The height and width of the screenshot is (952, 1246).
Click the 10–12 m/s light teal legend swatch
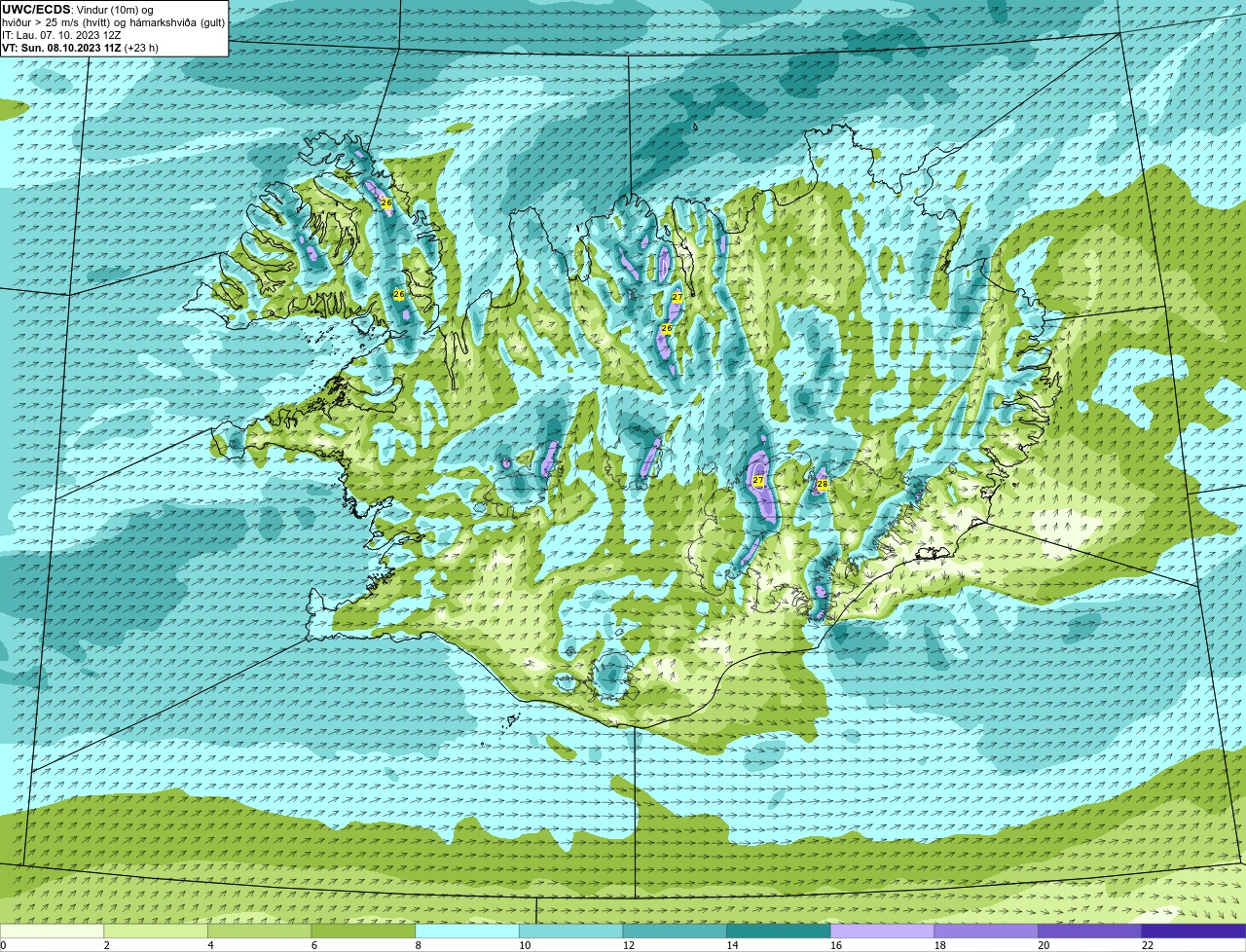click(570, 931)
